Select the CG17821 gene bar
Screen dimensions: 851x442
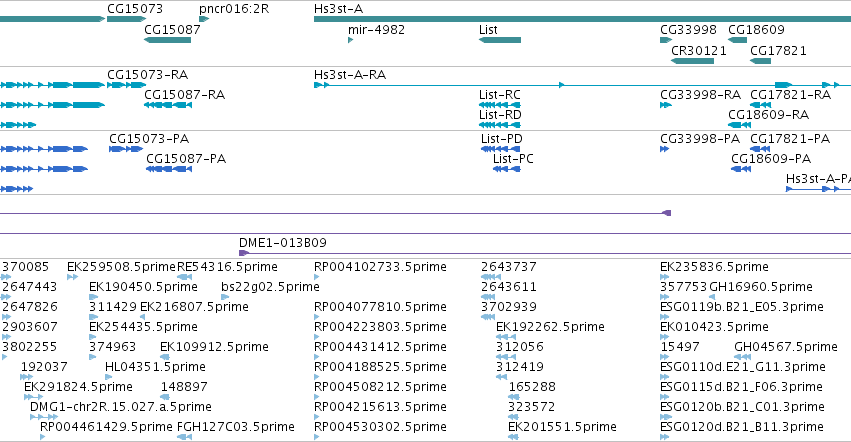[760, 61]
